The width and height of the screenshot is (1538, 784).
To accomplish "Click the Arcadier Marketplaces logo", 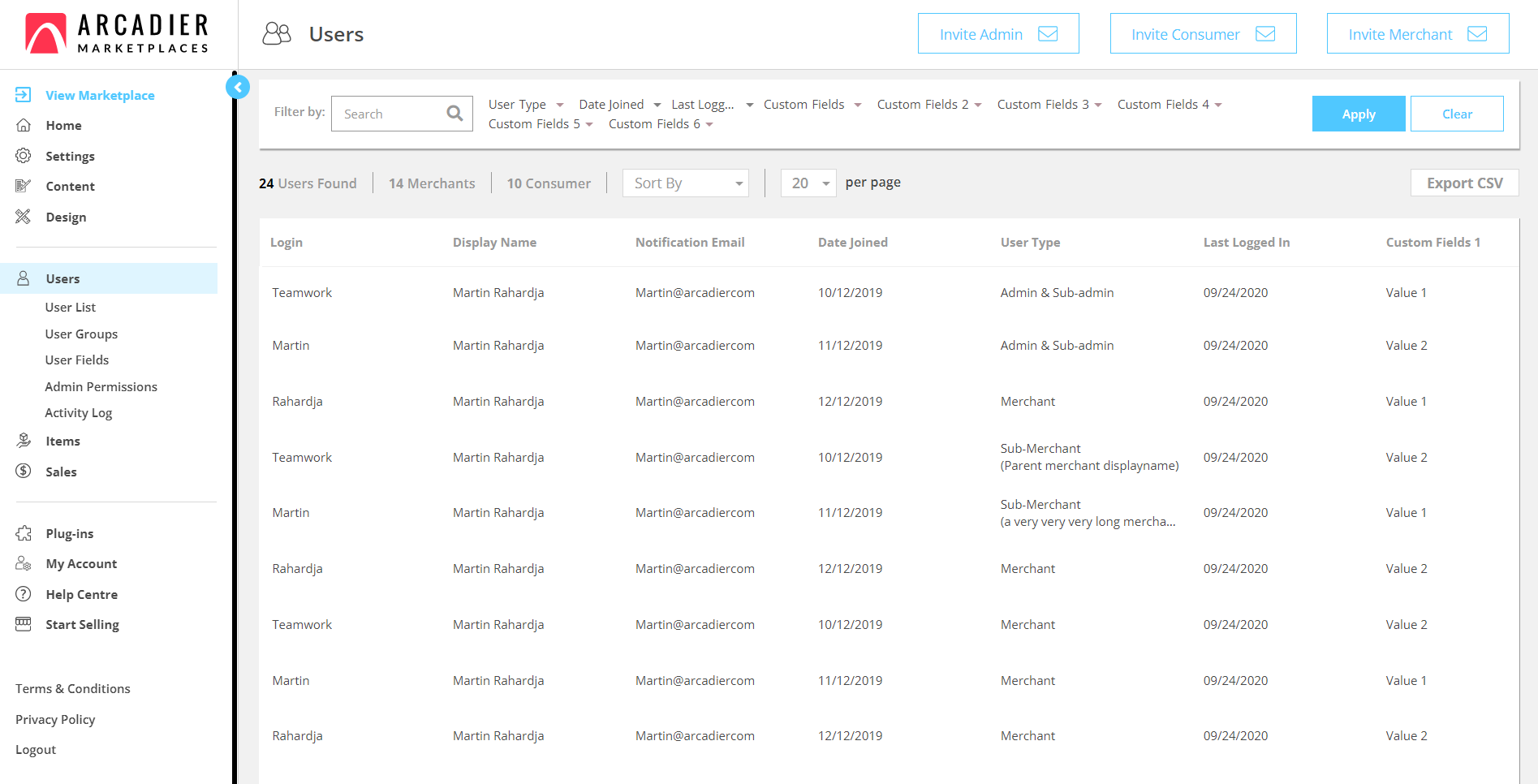I will pyautogui.click(x=117, y=34).
